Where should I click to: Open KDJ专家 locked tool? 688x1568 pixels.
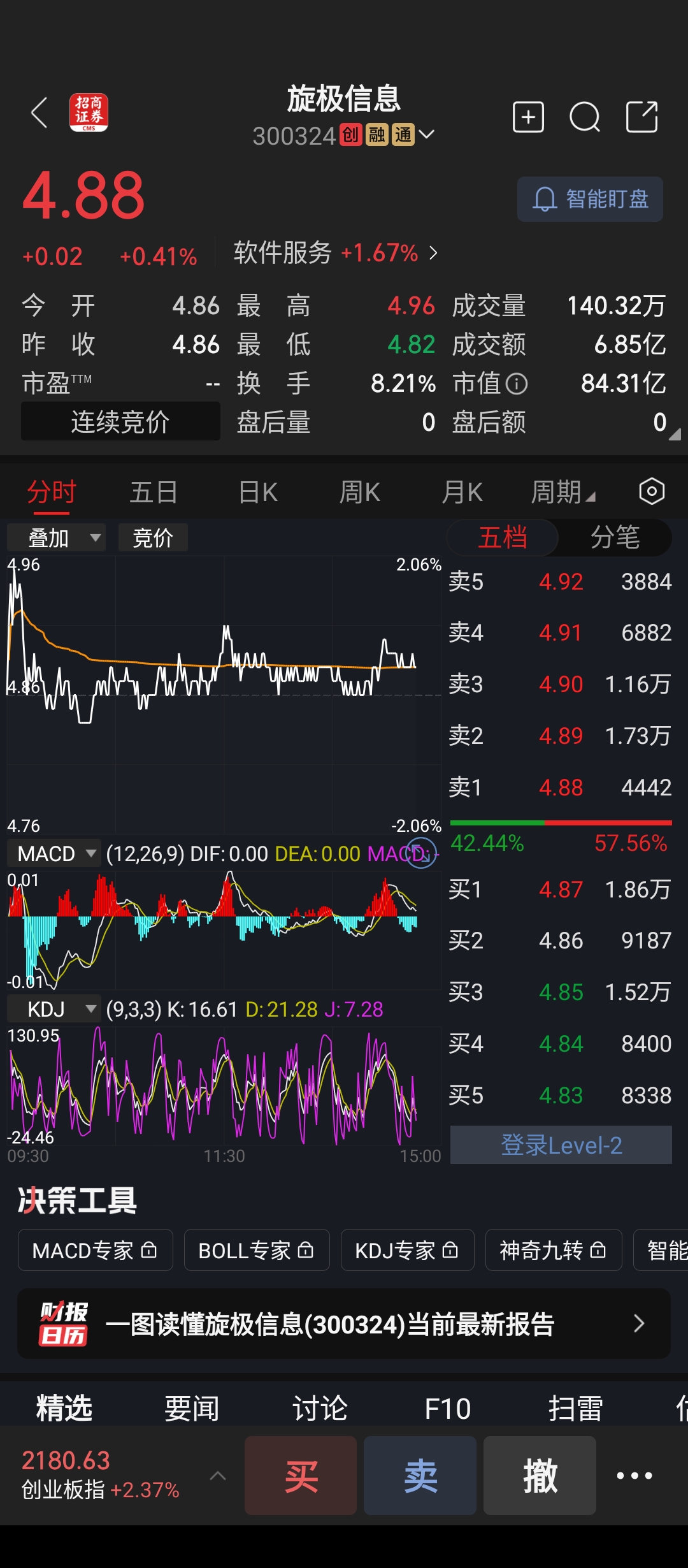(x=407, y=1250)
